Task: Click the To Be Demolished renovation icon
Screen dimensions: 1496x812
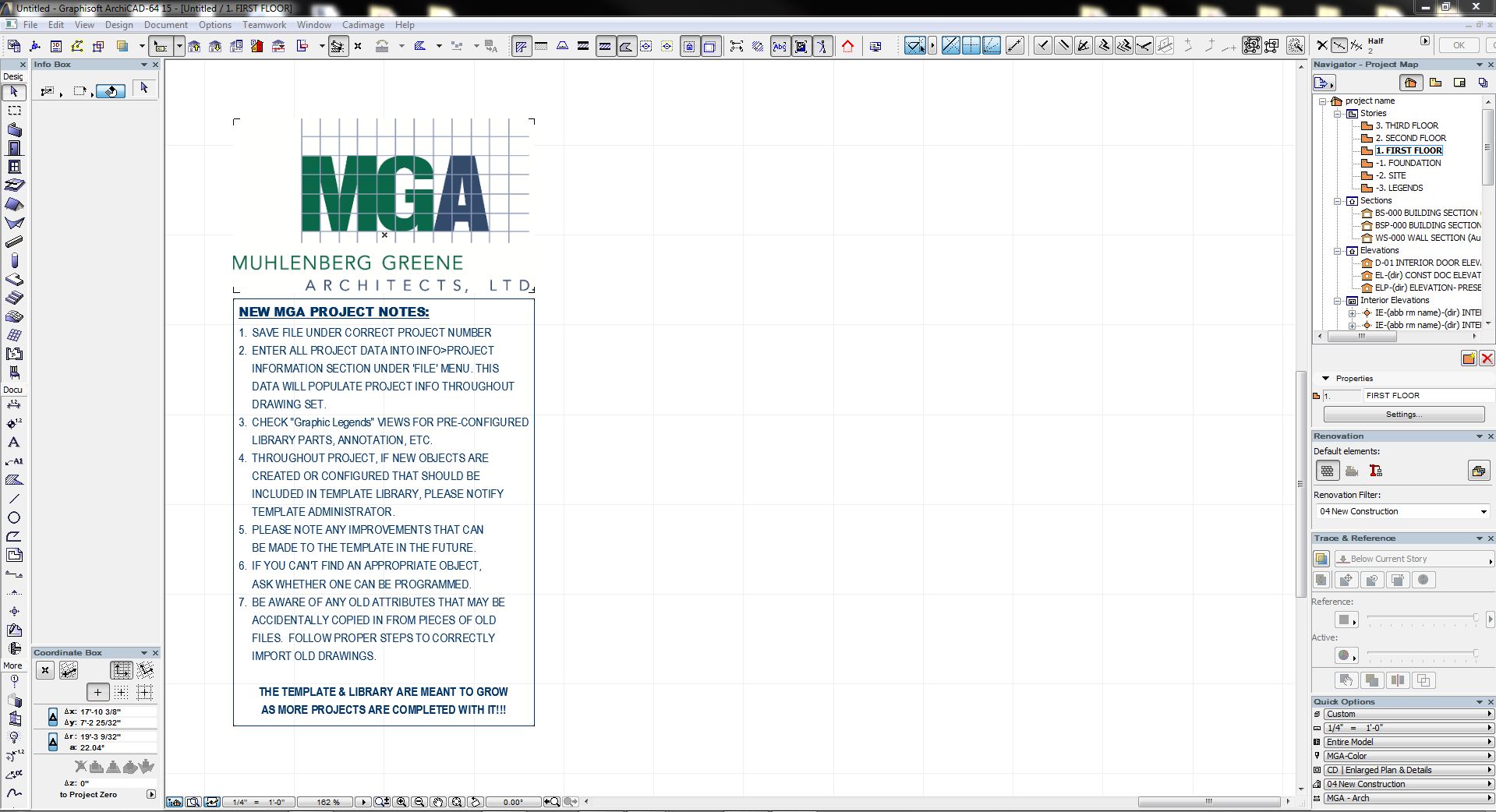Action: pyautogui.click(x=1352, y=471)
